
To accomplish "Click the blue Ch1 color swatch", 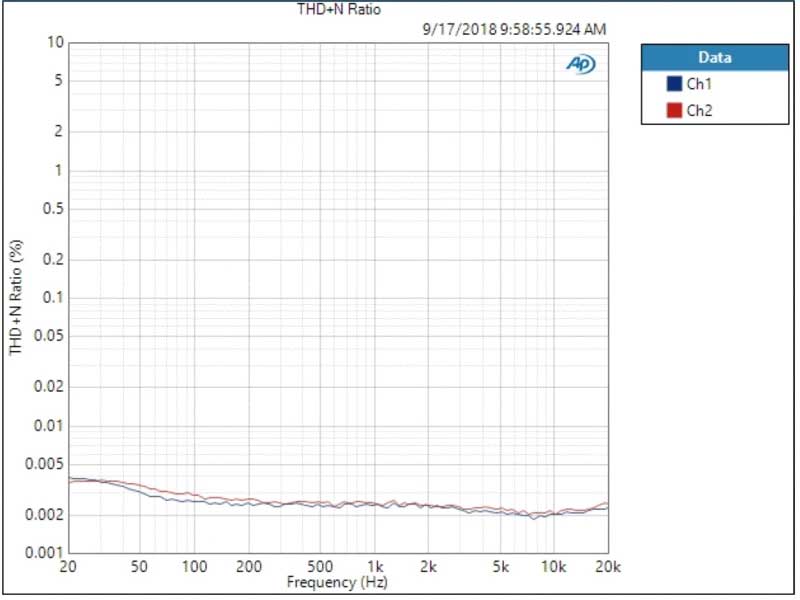I will point(674,84).
